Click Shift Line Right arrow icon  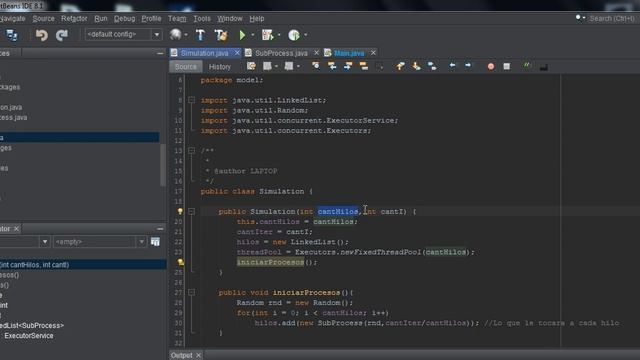click(x=468, y=65)
